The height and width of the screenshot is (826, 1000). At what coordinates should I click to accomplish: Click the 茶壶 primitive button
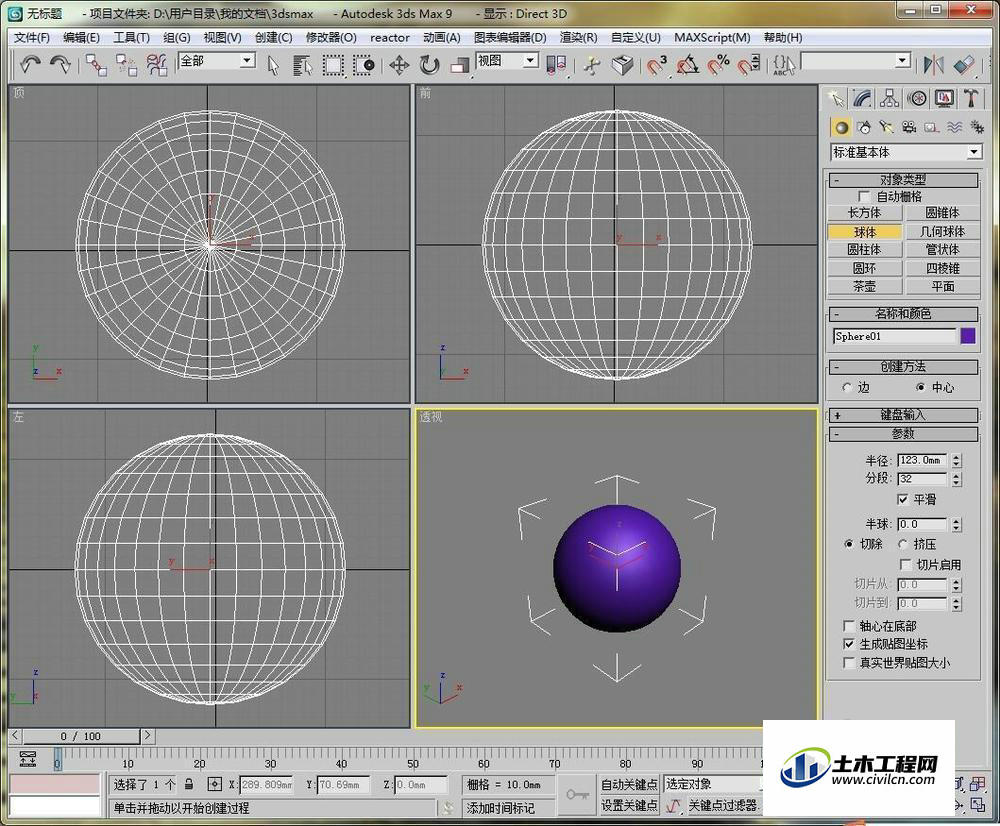click(864, 286)
